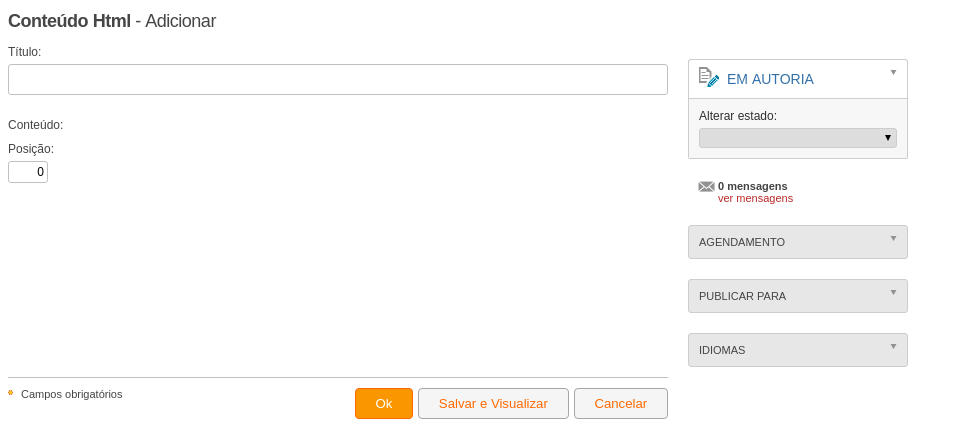Screen dimensions: 975x444
Task: Click the 0 mensagens count text
Action: tap(752, 186)
